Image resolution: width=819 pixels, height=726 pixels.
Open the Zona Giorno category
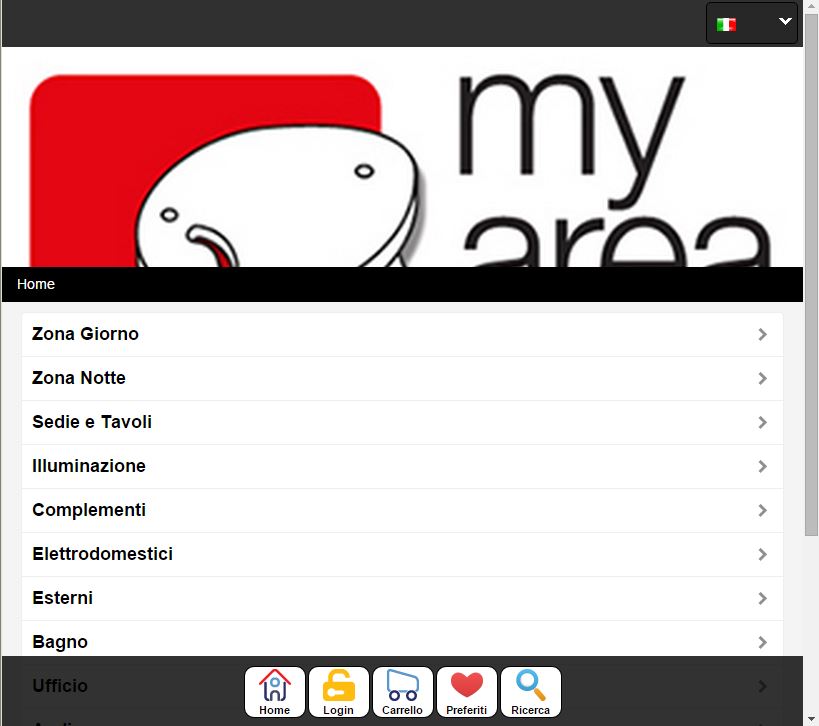click(402, 334)
